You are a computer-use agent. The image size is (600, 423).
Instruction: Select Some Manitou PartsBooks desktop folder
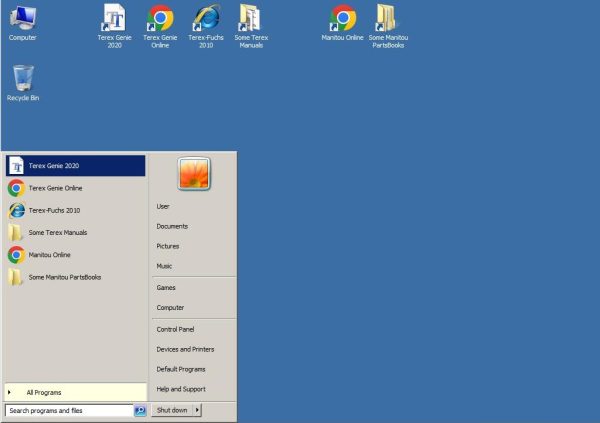(x=388, y=26)
